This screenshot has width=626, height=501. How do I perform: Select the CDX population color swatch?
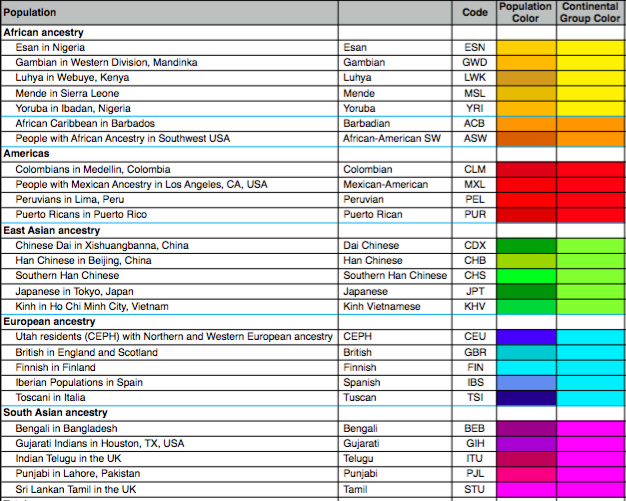pyautogui.click(x=526, y=245)
